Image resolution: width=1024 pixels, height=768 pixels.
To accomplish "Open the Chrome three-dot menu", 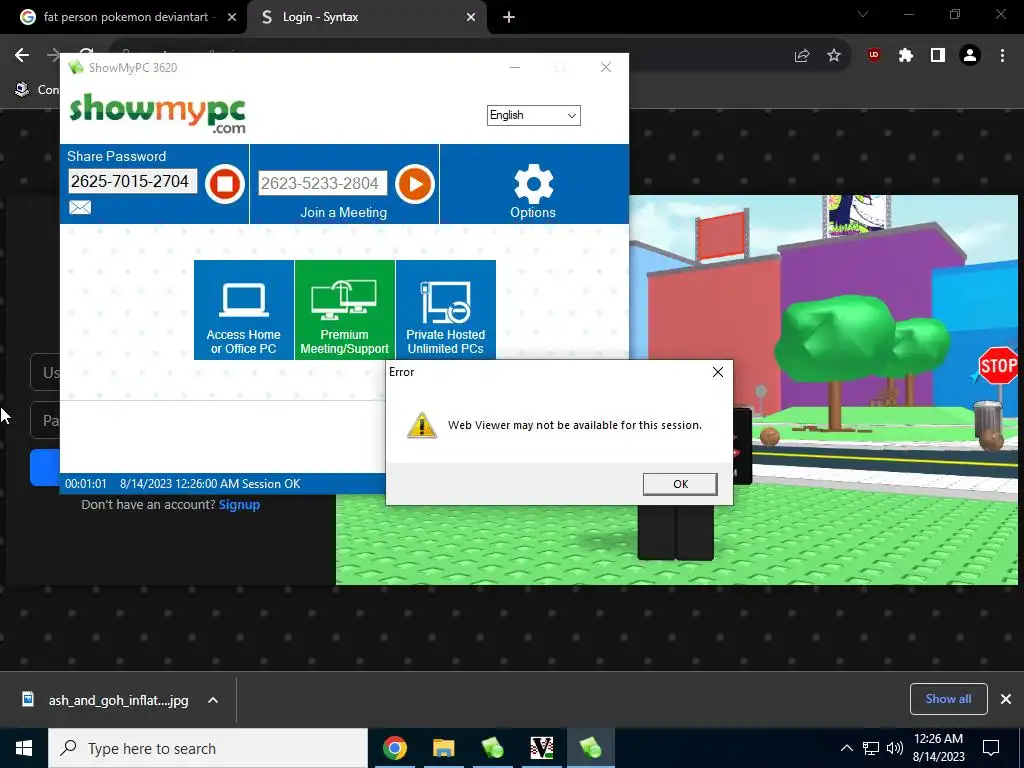I will tap(1002, 56).
